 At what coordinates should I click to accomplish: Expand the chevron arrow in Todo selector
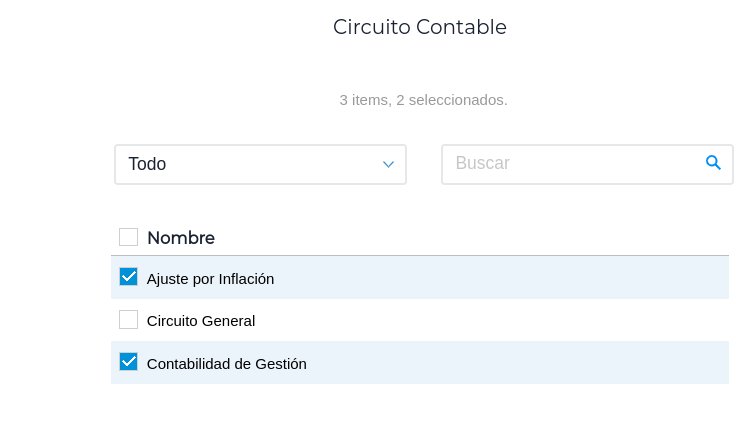[x=388, y=165]
